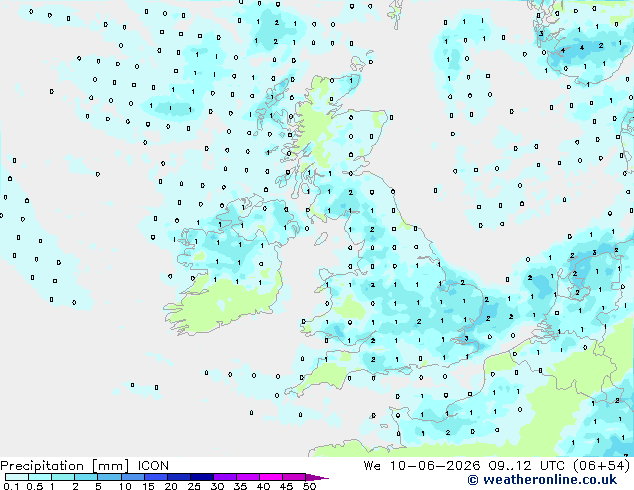Click the '0.5' legend scale label

click(x=34, y=486)
